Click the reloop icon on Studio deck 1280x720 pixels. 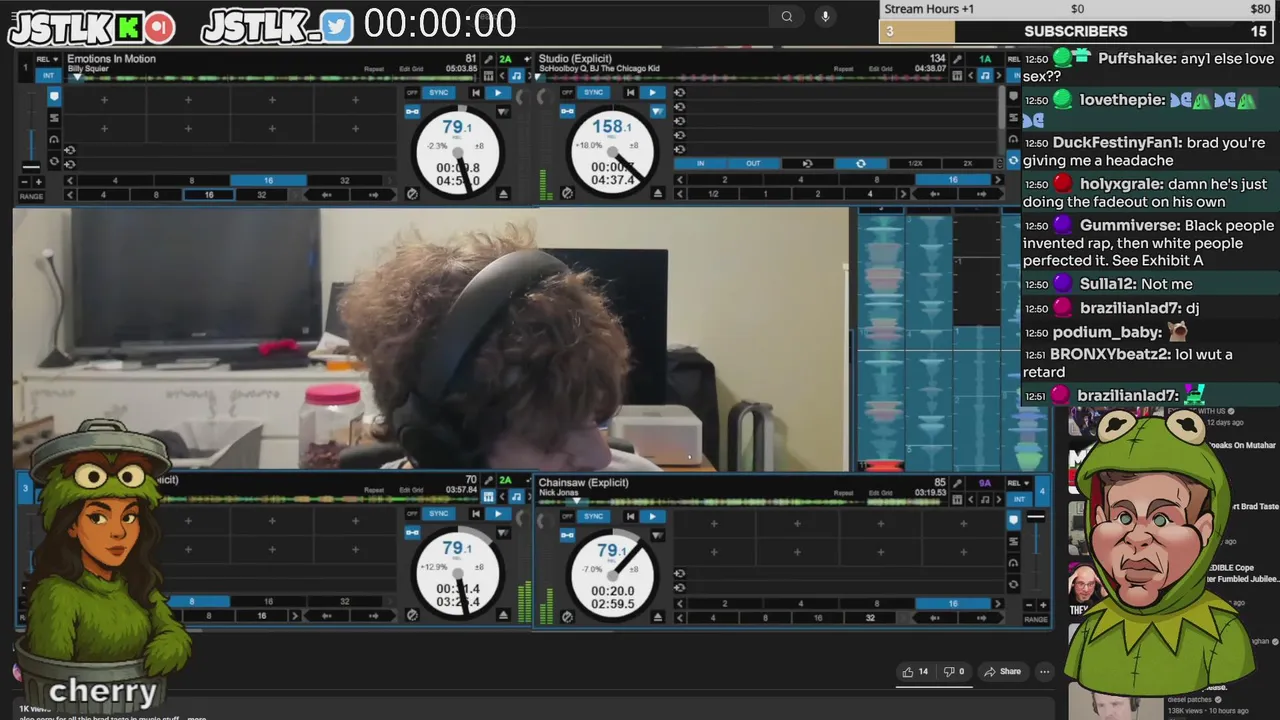tap(807, 163)
